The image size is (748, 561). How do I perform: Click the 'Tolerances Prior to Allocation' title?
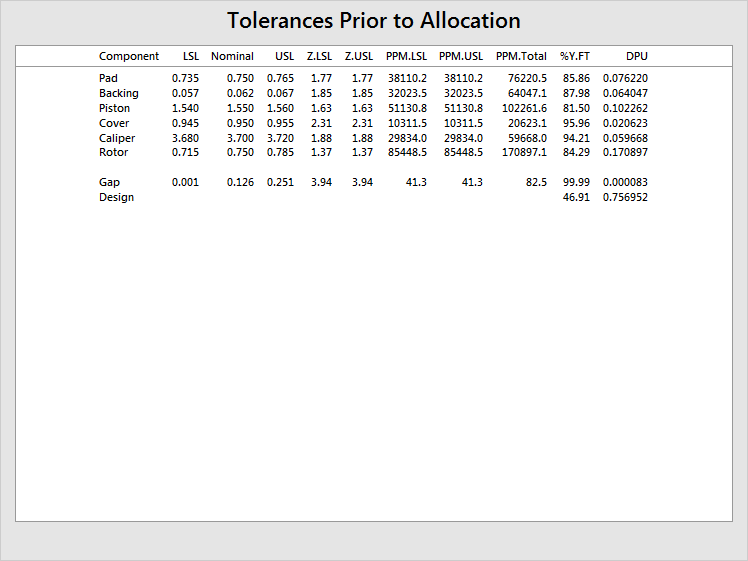(x=374, y=21)
